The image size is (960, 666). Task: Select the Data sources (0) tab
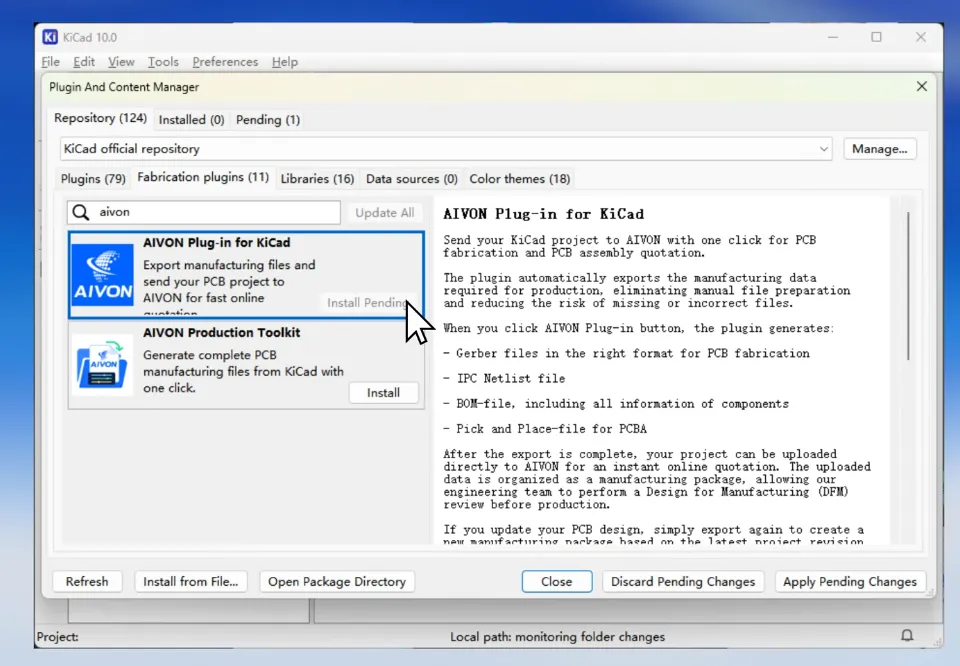[411, 179]
